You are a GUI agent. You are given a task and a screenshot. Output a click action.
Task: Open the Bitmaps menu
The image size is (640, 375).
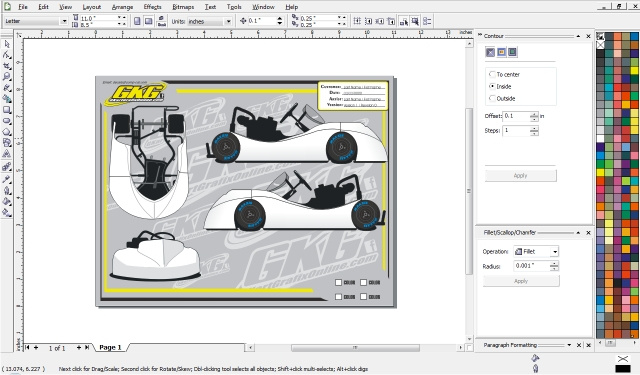(x=183, y=7)
